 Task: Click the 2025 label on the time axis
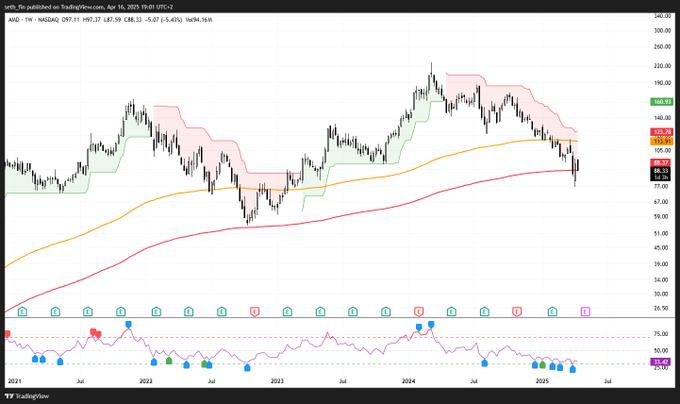click(542, 381)
